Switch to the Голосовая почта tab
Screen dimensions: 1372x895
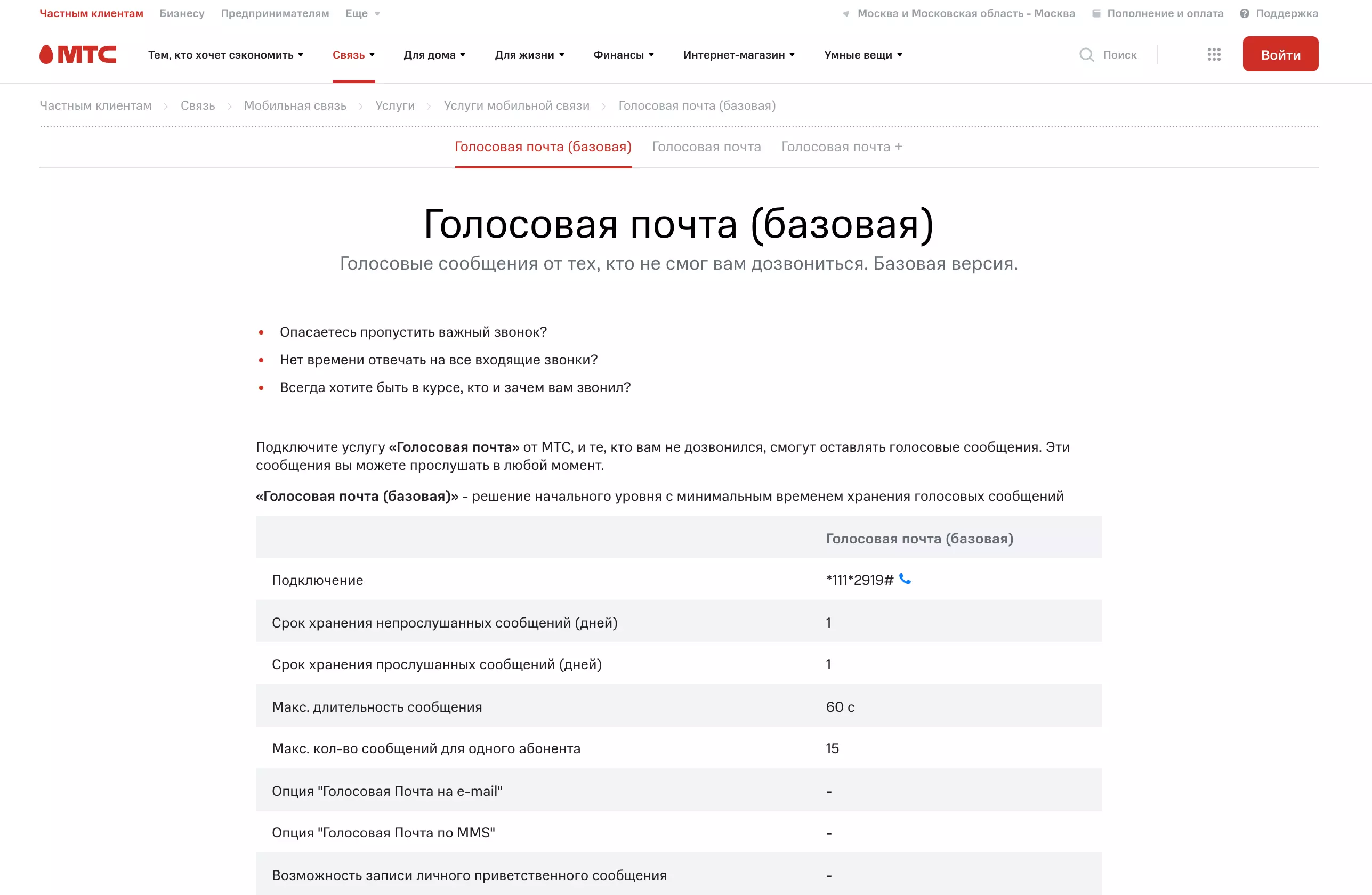706,147
